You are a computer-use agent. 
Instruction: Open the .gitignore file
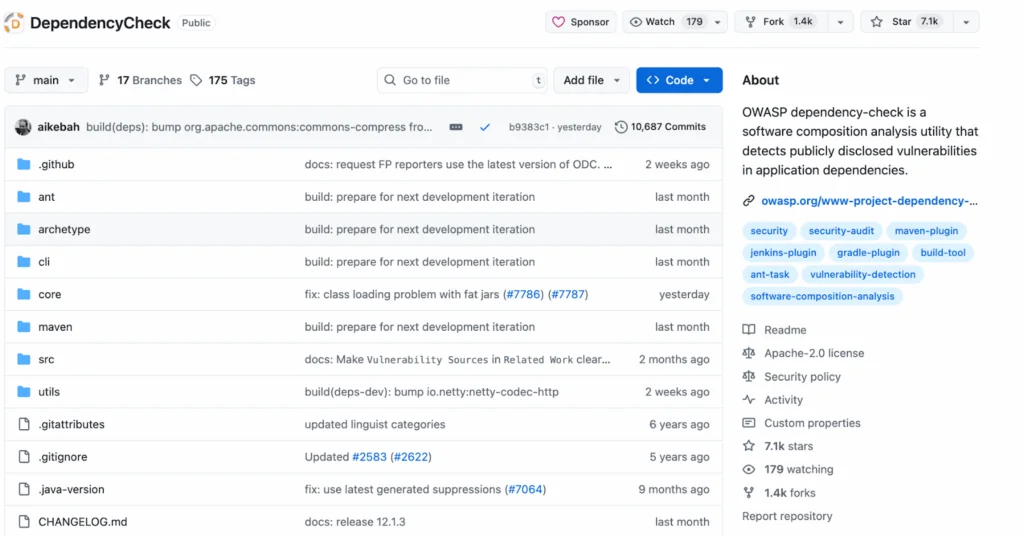(x=63, y=457)
